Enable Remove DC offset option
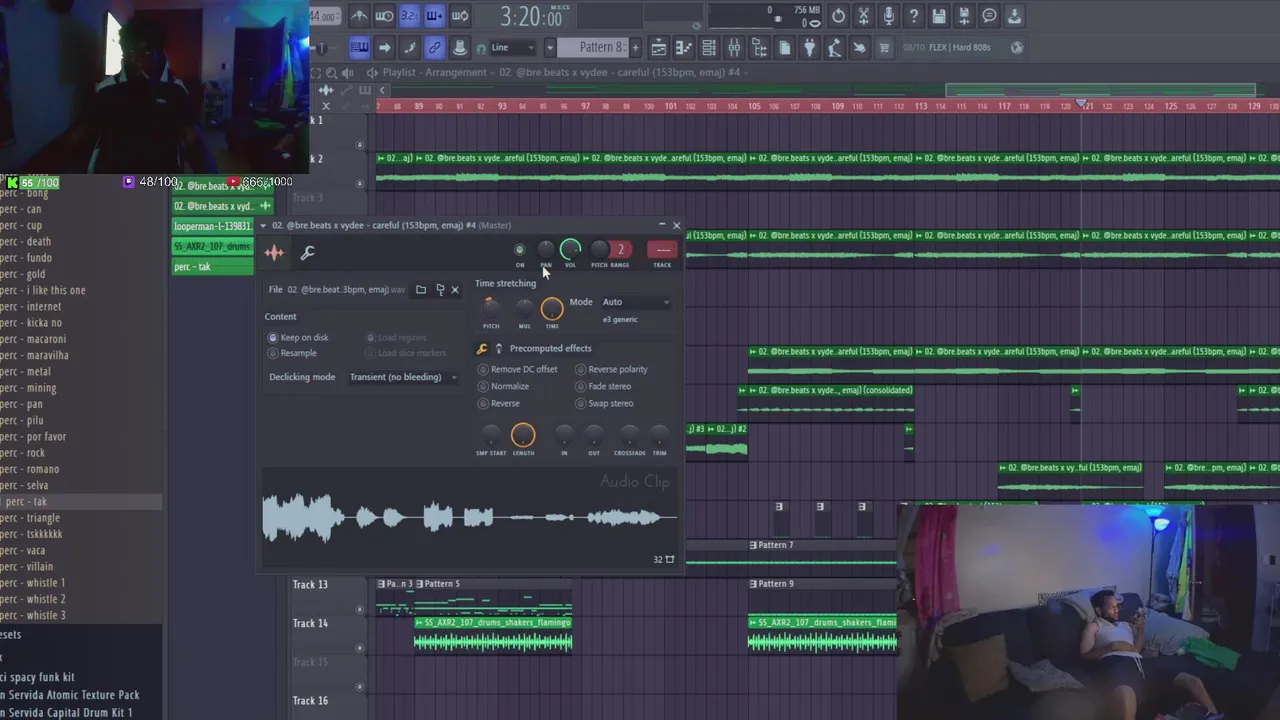The height and width of the screenshot is (720, 1280). pyautogui.click(x=517, y=369)
